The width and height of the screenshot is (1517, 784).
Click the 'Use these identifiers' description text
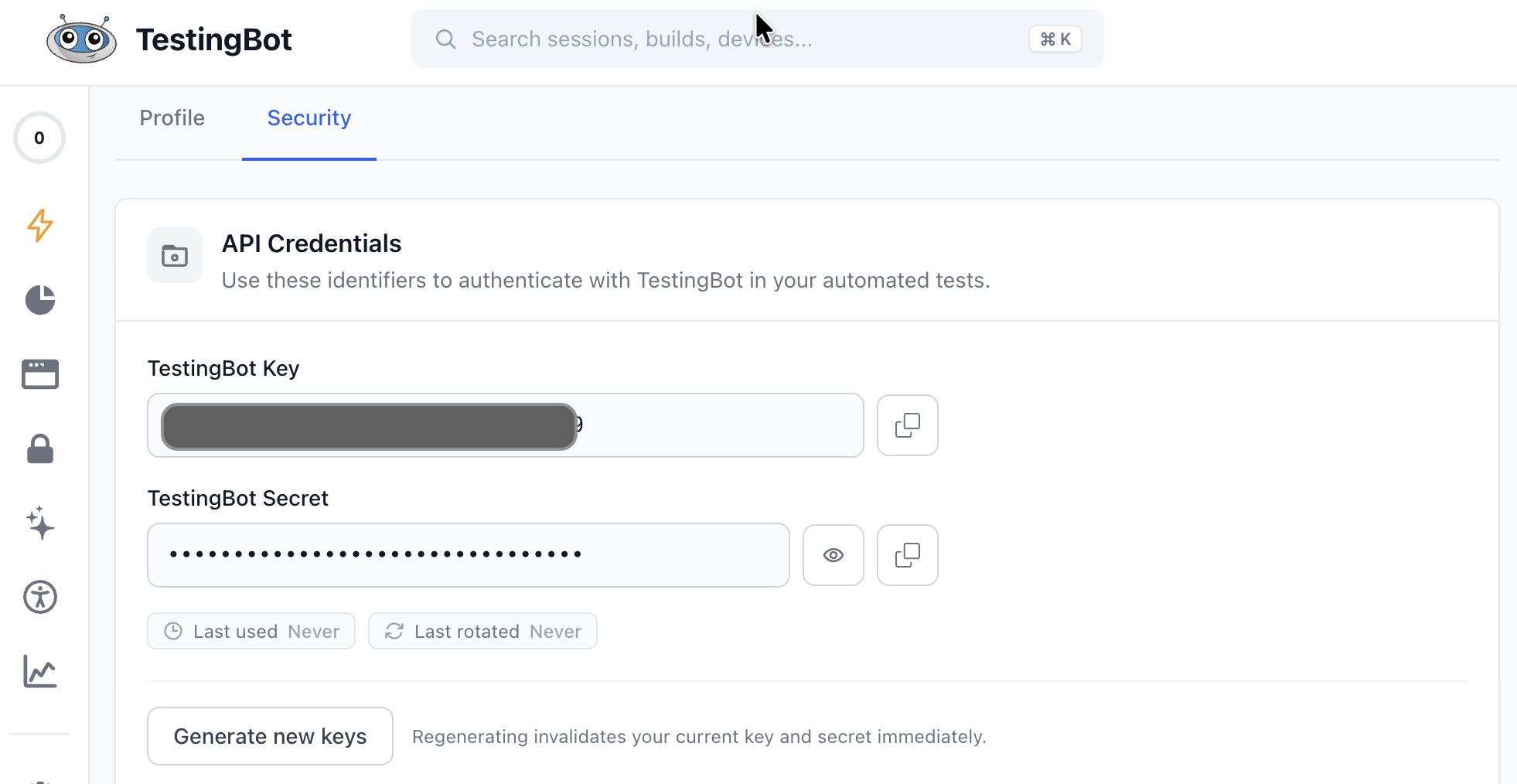[x=606, y=280]
